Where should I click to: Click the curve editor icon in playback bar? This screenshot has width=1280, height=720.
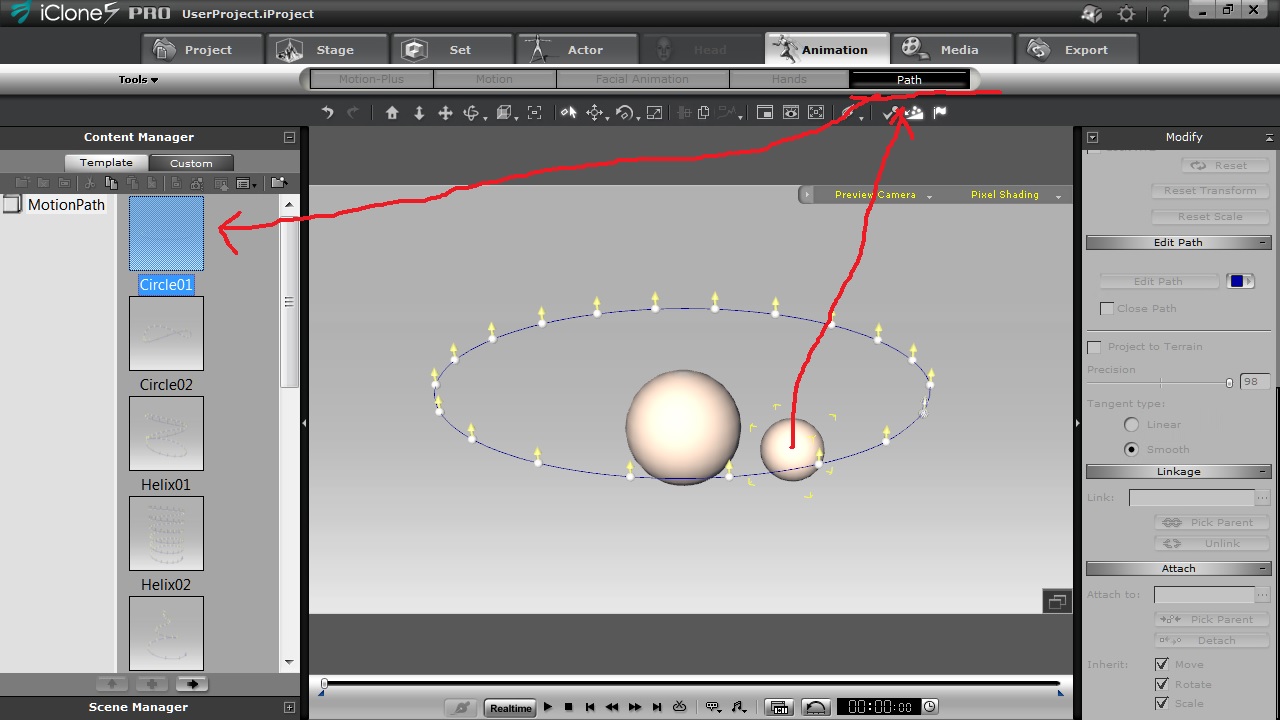click(816, 707)
